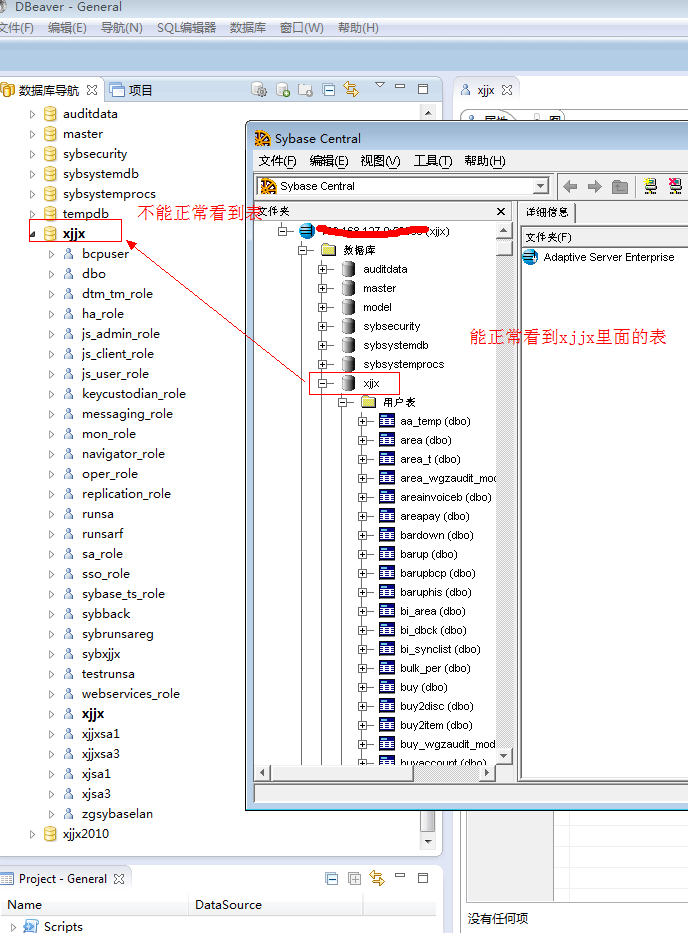
Task: Go back in Sybase Central toolbar
Action: click(x=570, y=187)
